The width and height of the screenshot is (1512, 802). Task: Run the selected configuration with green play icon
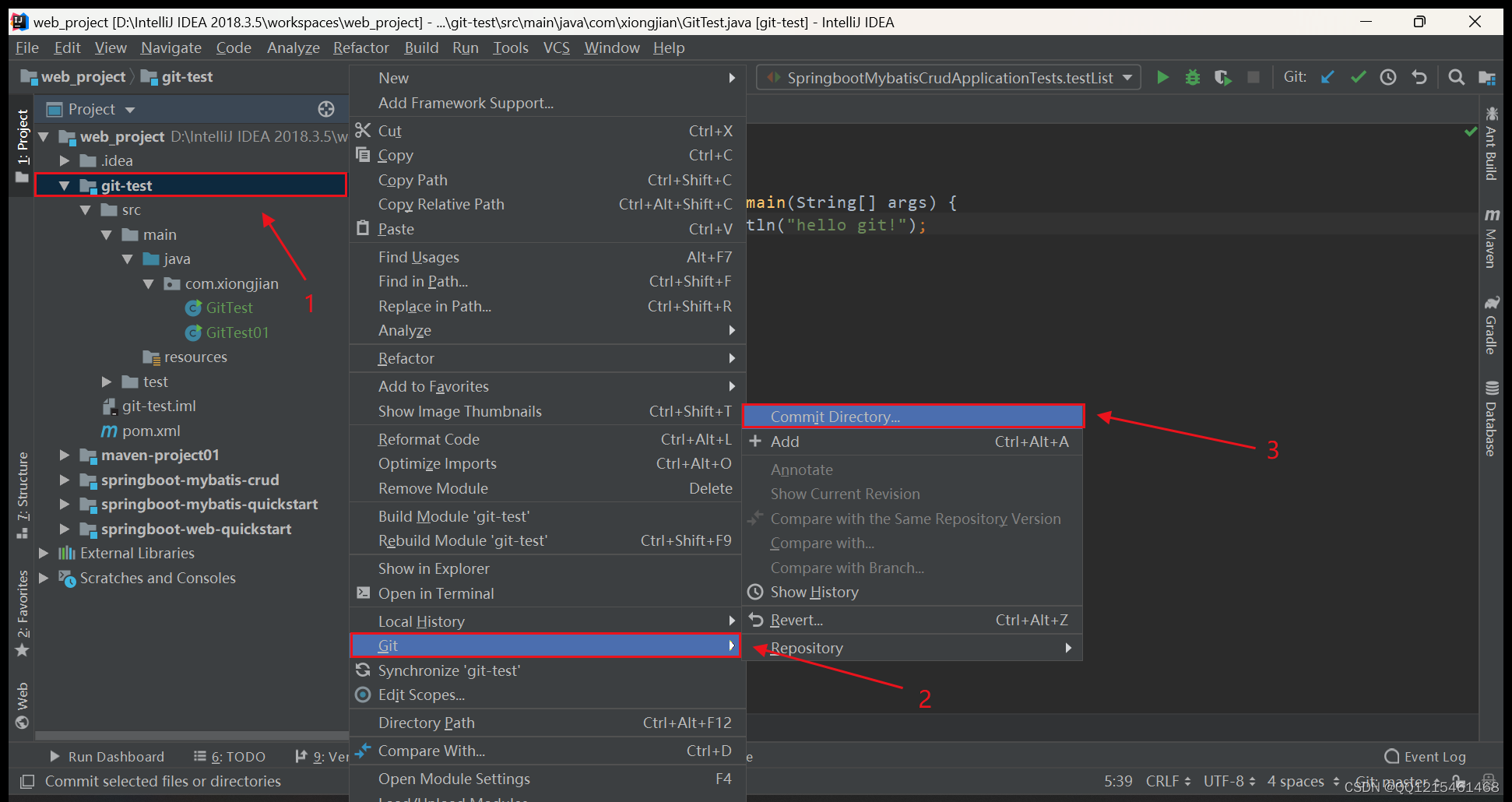click(1162, 77)
